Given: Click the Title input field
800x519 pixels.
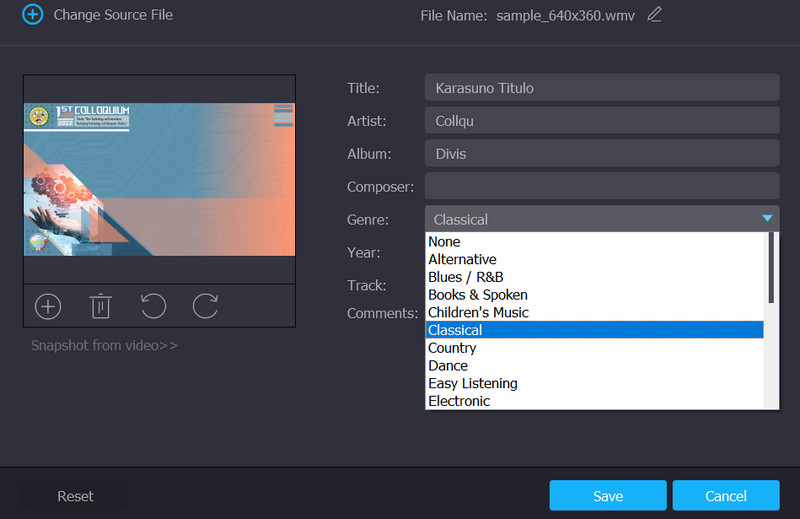Looking at the screenshot, I should (x=601, y=88).
